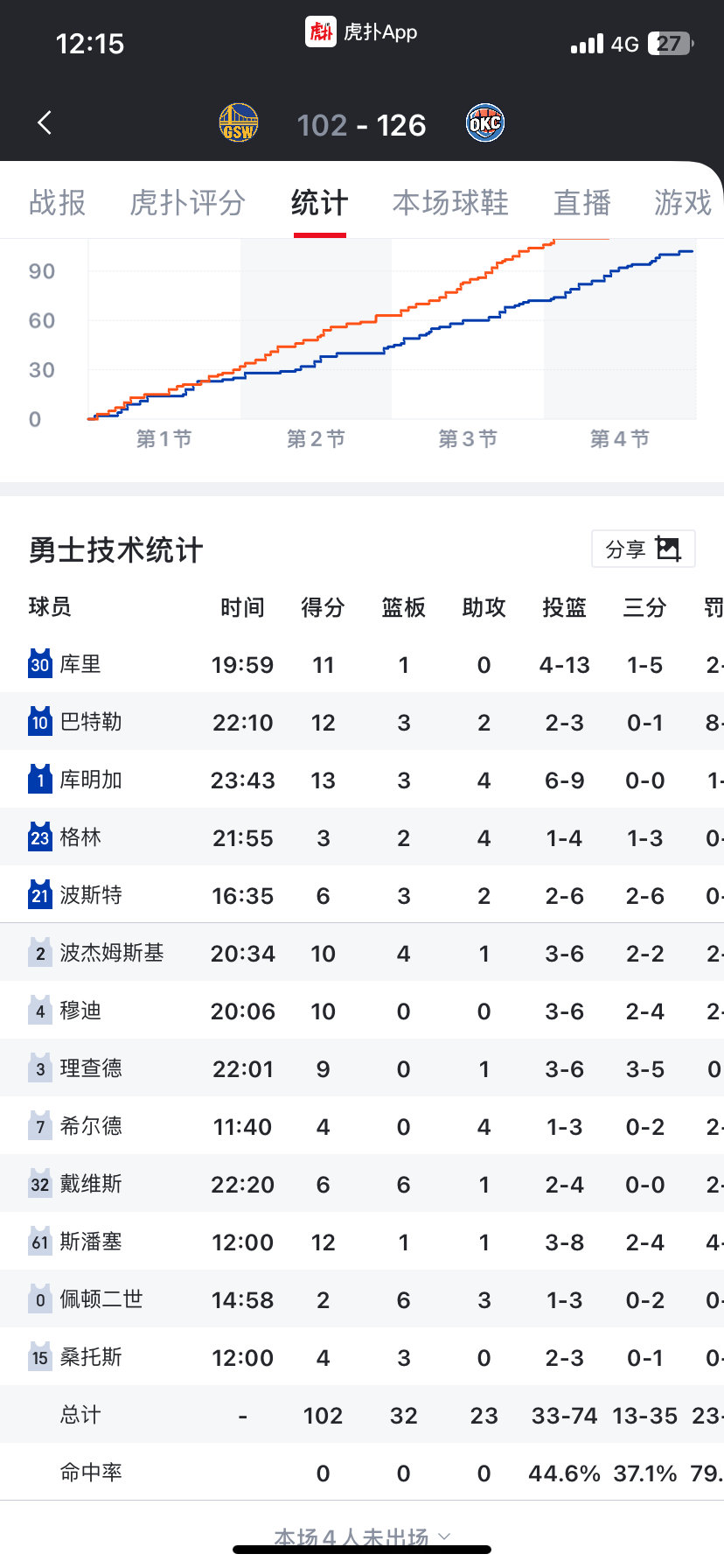Tap the 投篮 column header
This screenshot has width=724, height=1568.
pyautogui.click(x=564, y=607)
